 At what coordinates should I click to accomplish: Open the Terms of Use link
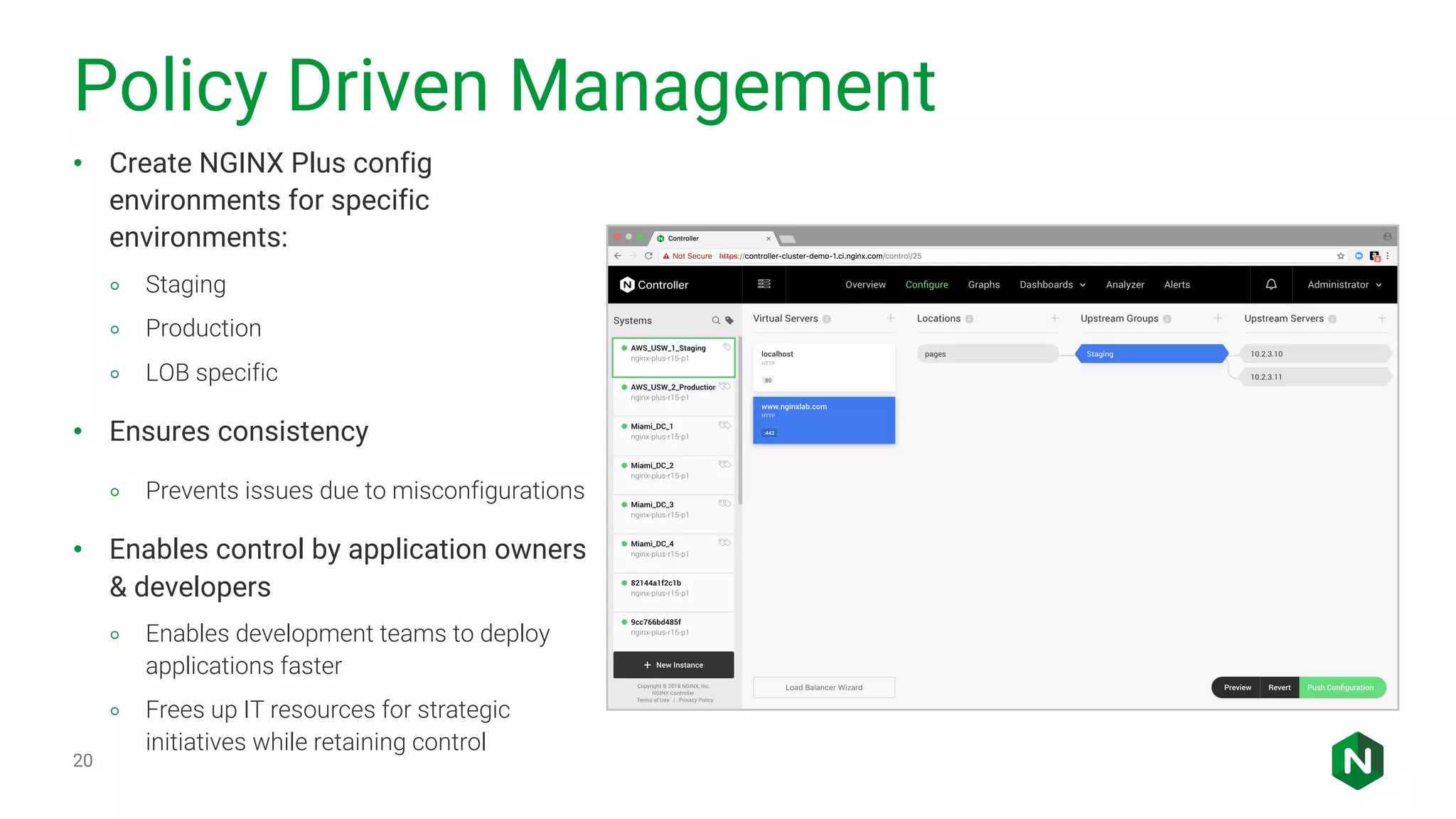(x=653, y=700)
